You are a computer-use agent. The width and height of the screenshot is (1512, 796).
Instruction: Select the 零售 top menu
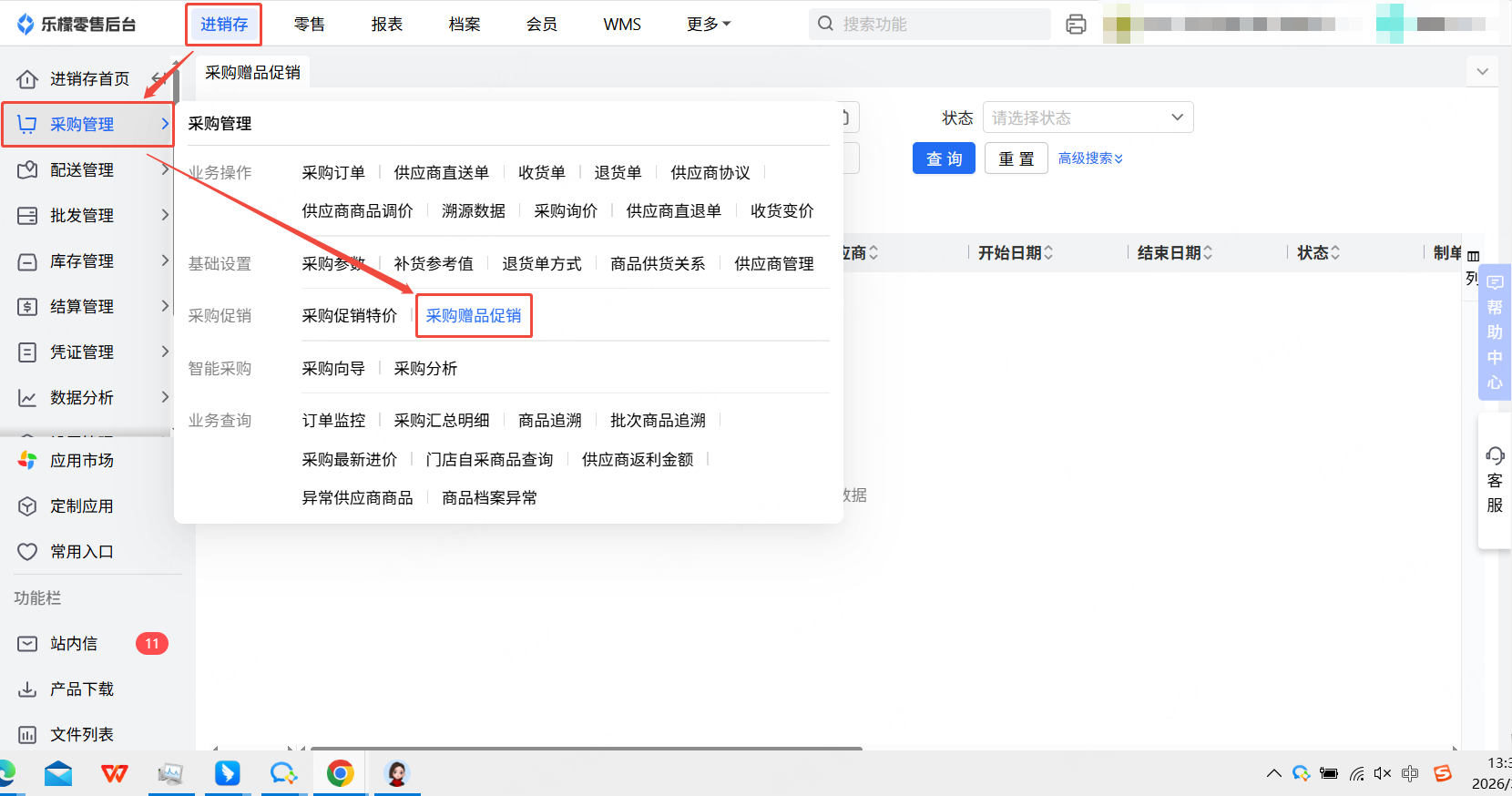coord(309,25)
